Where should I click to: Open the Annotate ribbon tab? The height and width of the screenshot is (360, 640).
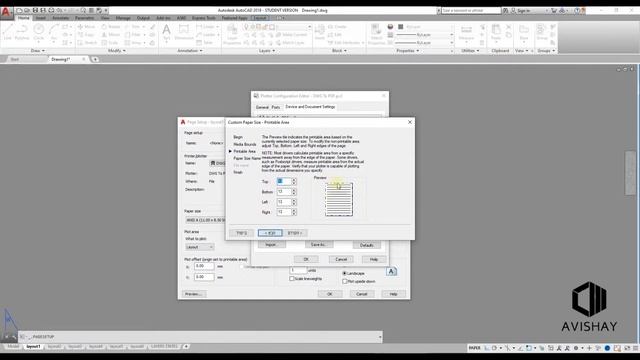[x=60, y=18]
